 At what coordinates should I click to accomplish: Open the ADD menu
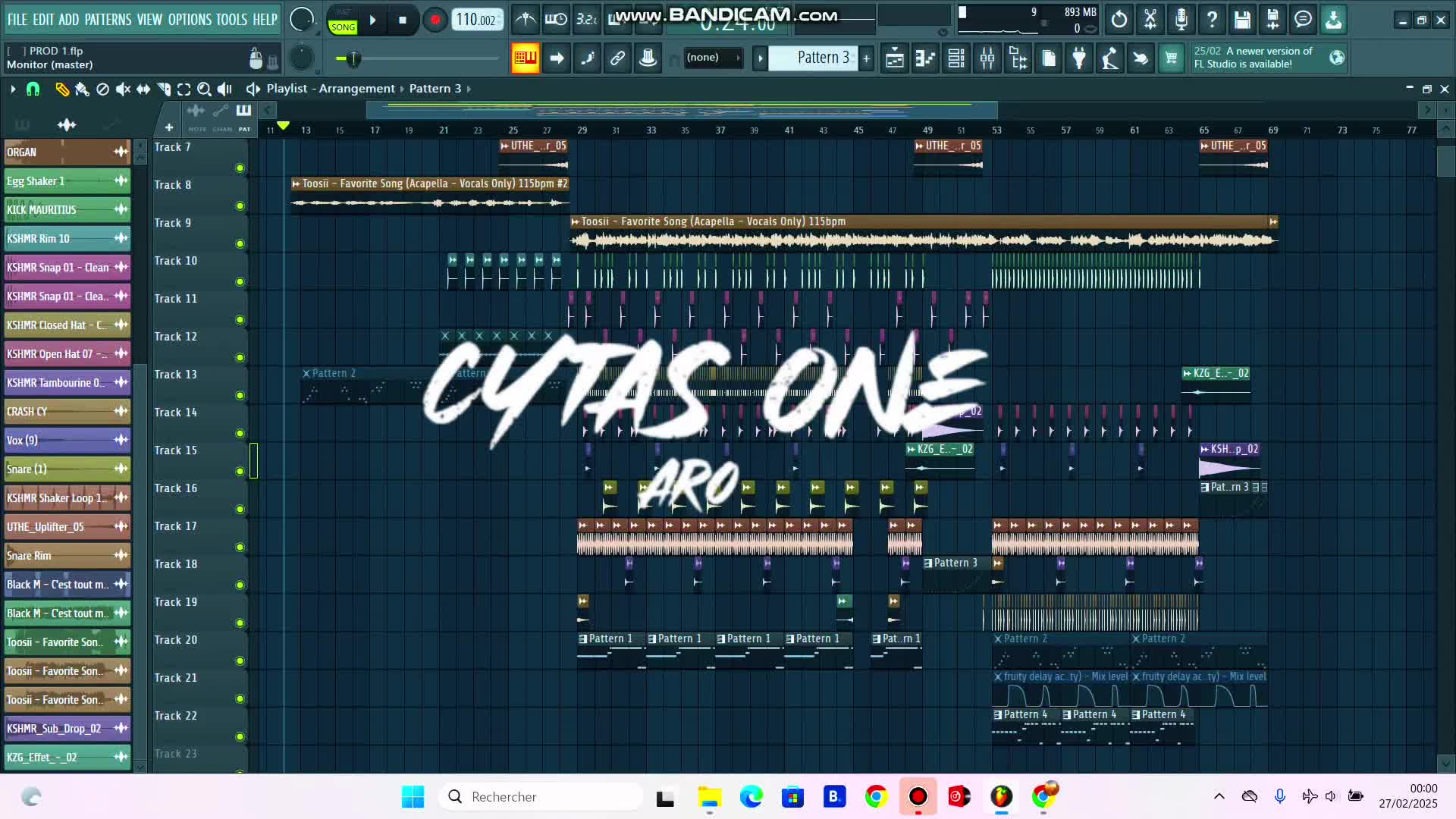tap(68, 20)
